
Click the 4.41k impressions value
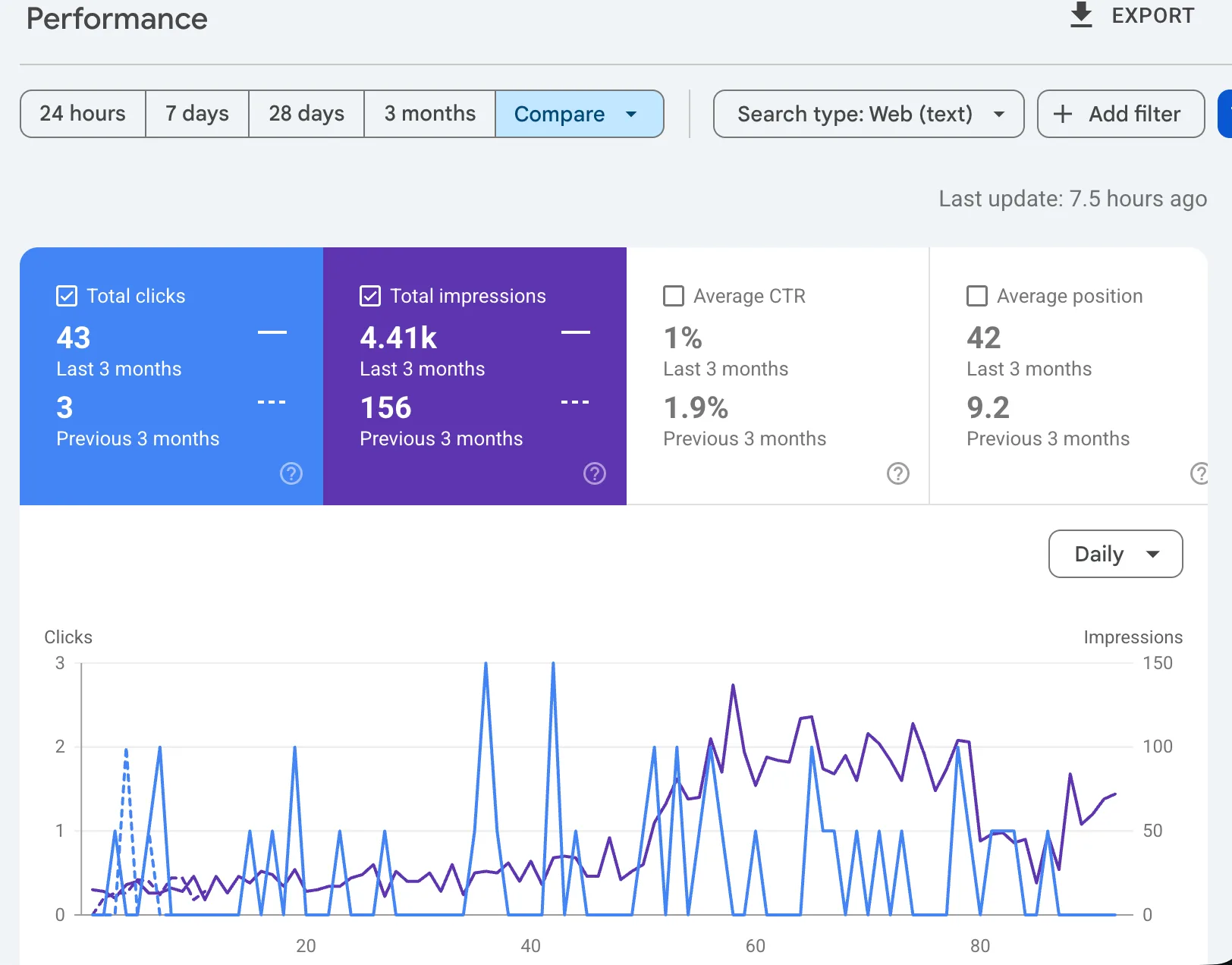click(398, 338)
